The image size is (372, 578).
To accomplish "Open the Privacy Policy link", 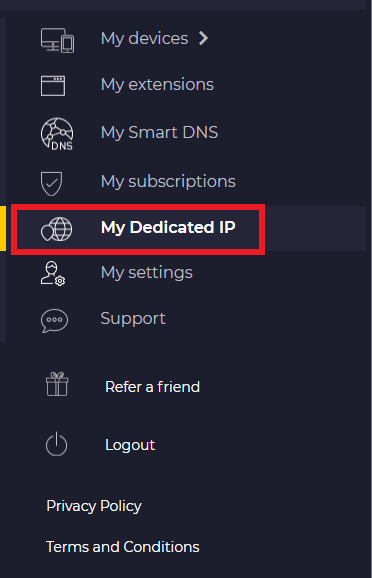I will tap(94, 506).
